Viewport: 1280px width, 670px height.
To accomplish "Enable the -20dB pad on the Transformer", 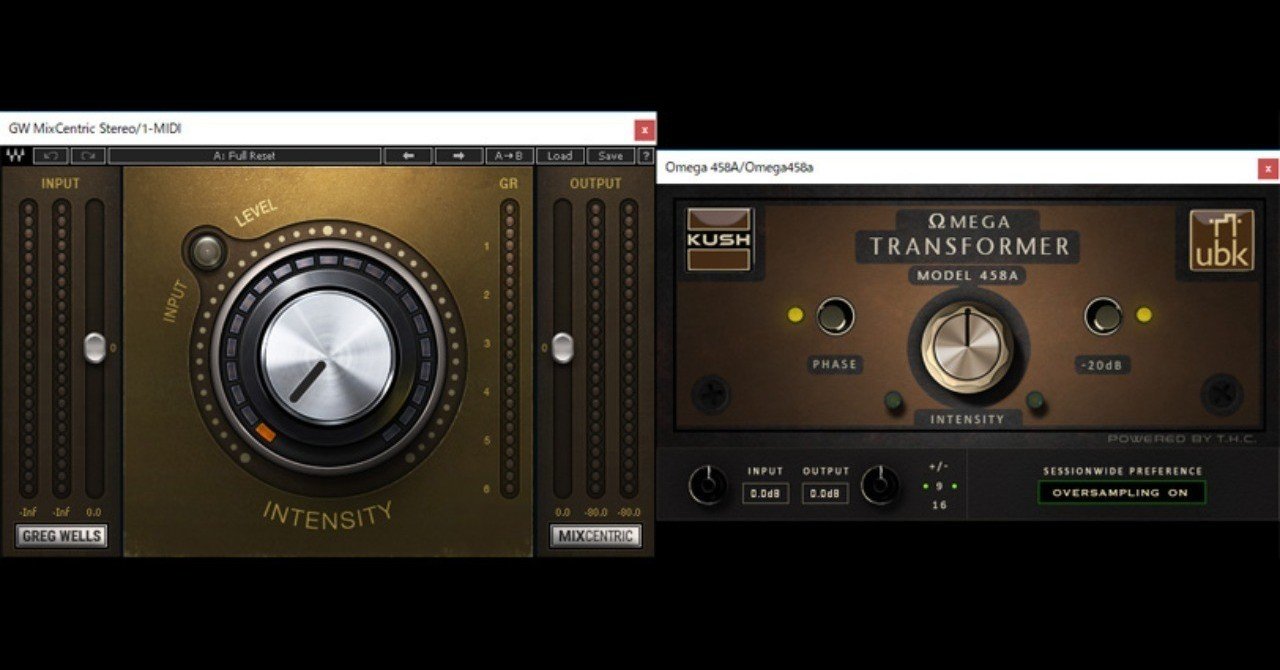I will (1103, 316).
